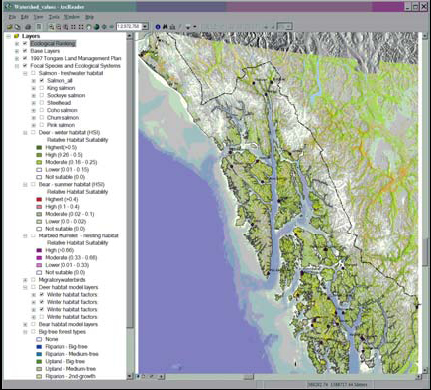
Task: Click the layer panel scroll down arrow
Action: pyautogui.click(x=130, y=376)
